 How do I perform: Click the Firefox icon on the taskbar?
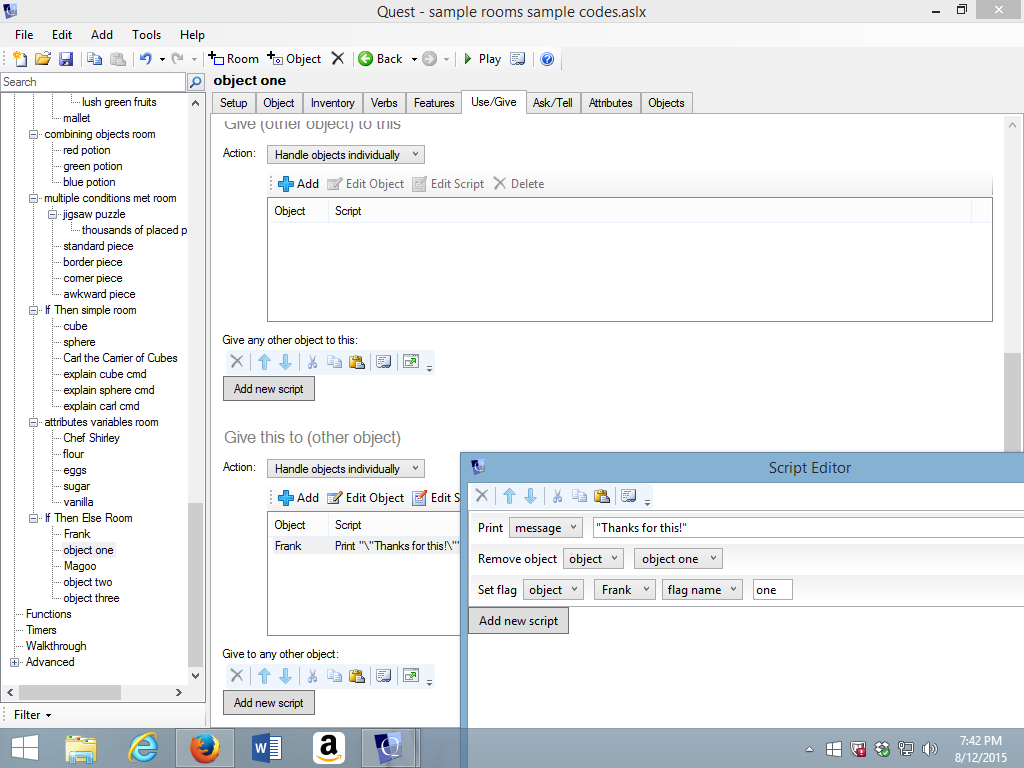[204, 747]
